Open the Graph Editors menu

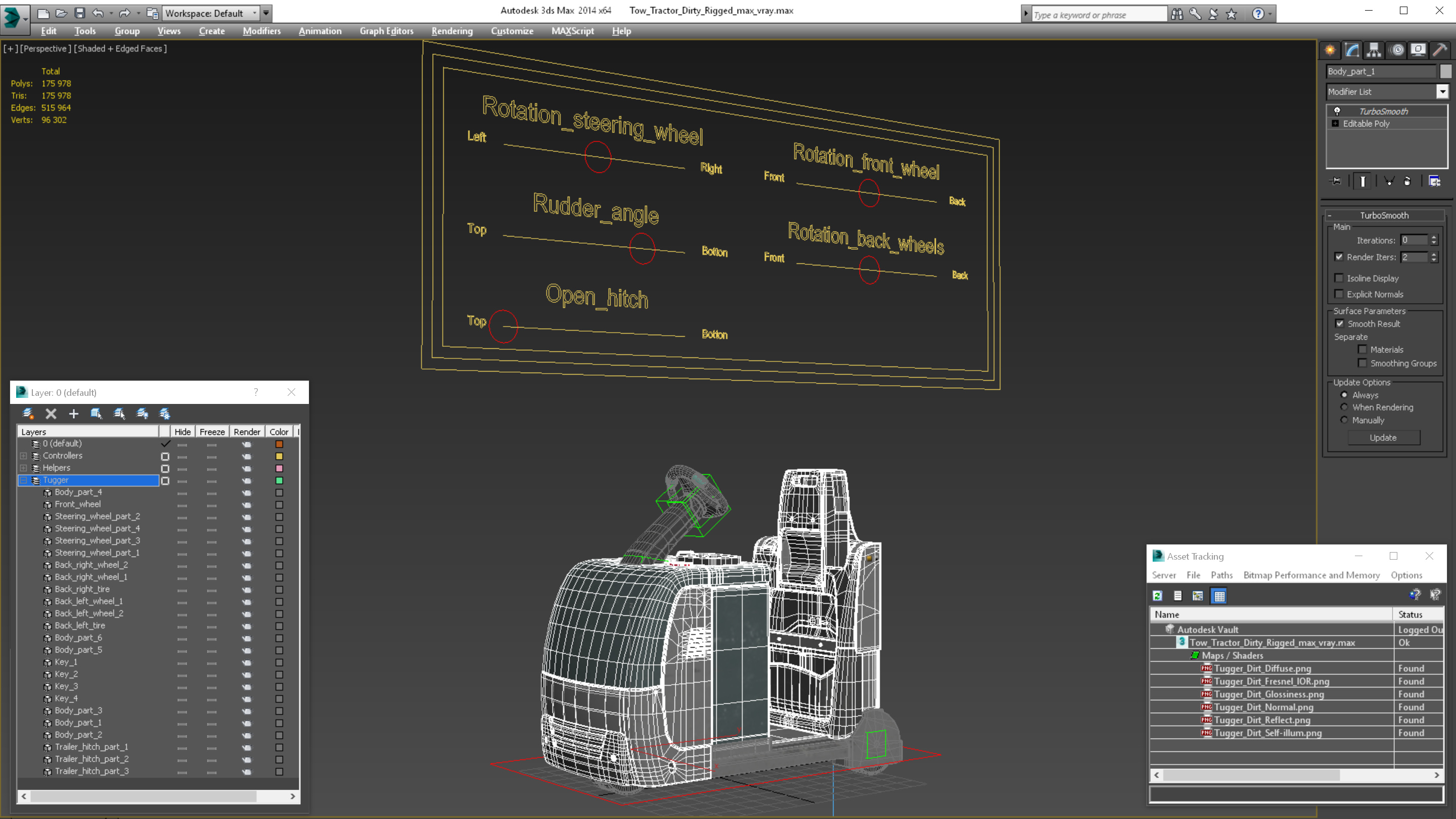coord(387,31)
